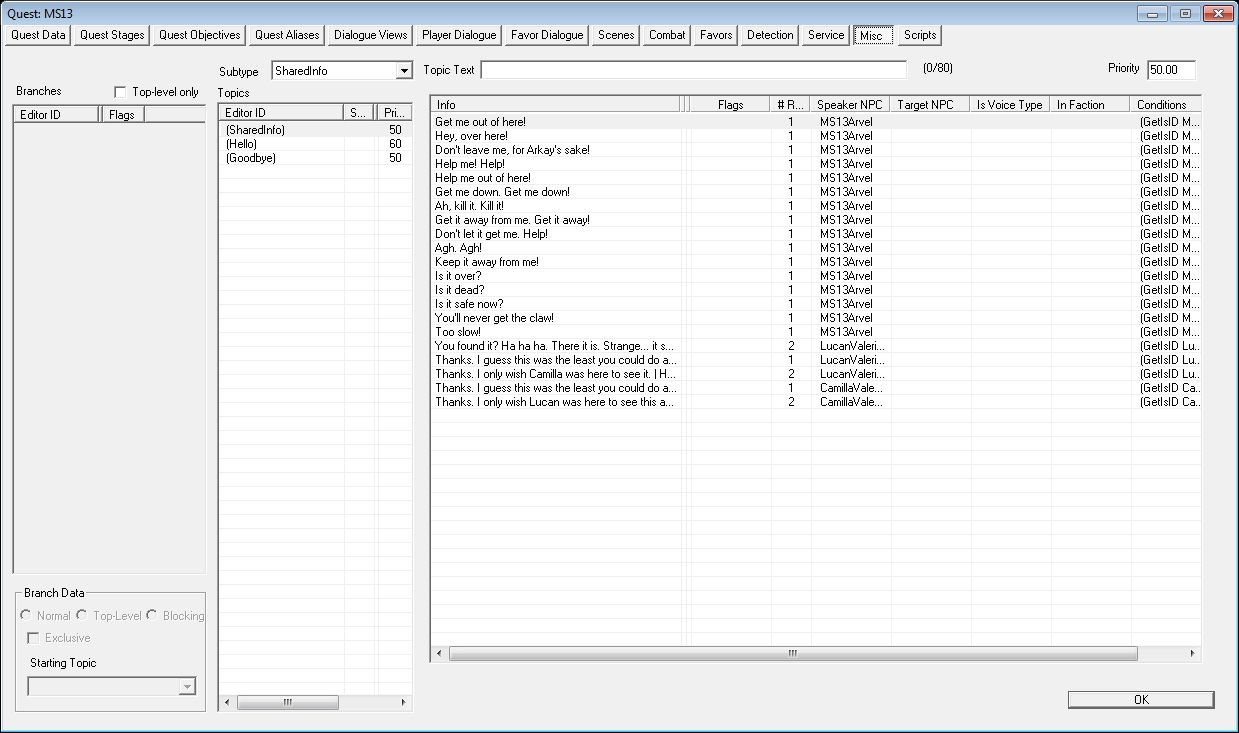Open the Detection tab
This screenshot has width=1239, height=733.
770,35
